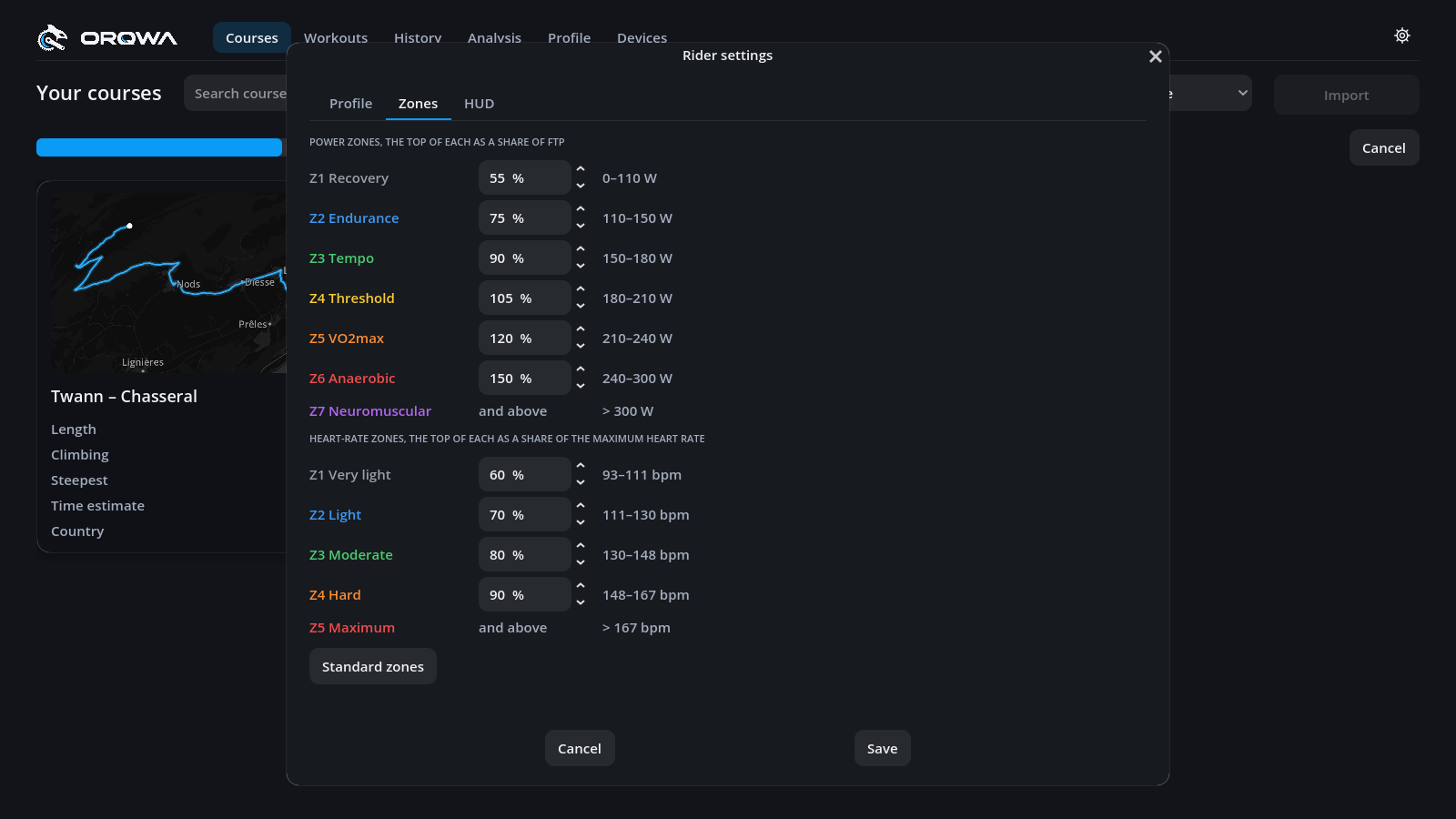Open the Courses navigation item
Screen dimensions: 1456x819
click(x=252, y=37)
